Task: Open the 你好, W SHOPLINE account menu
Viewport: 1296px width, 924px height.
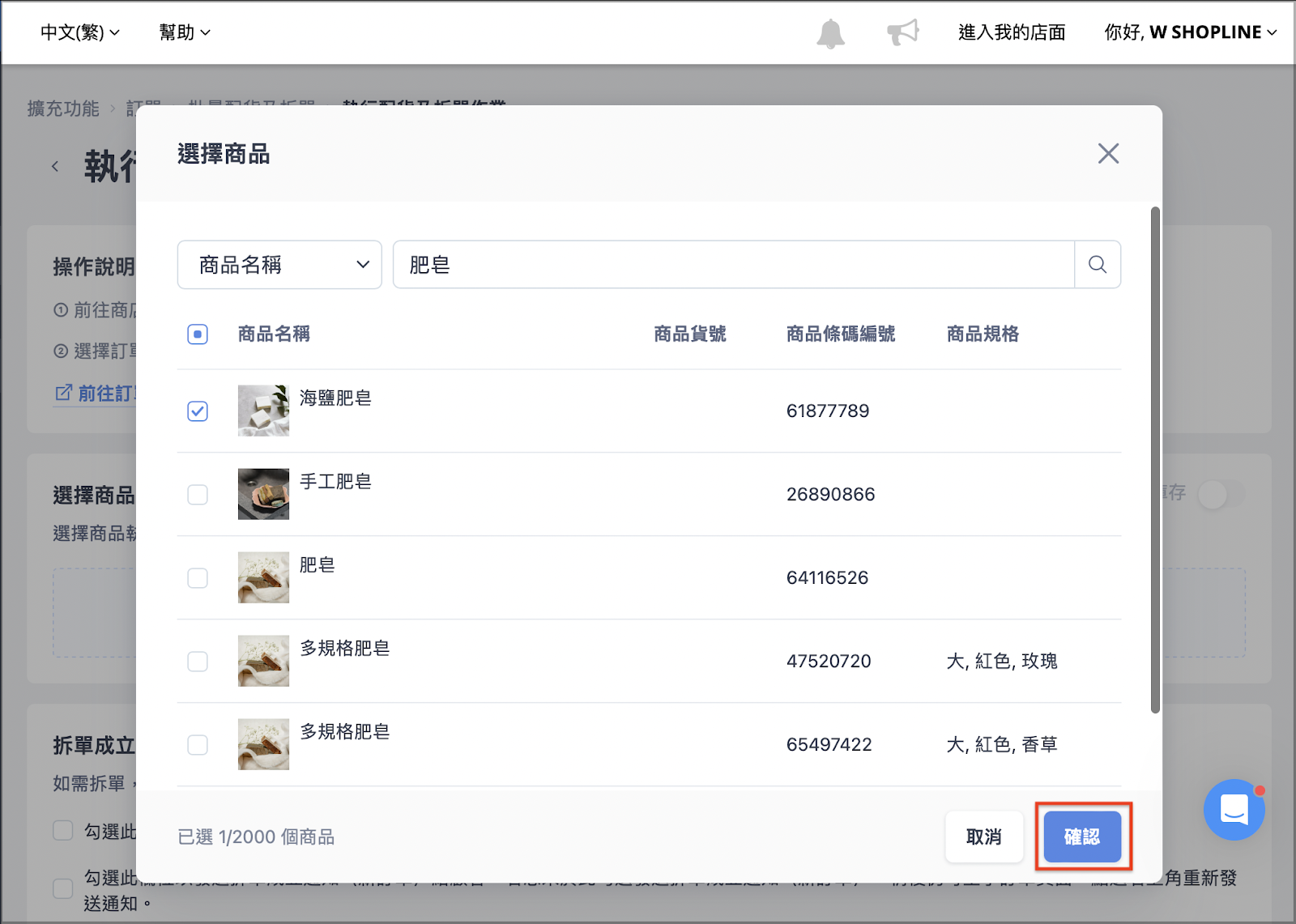Action: coord(1191,32)
